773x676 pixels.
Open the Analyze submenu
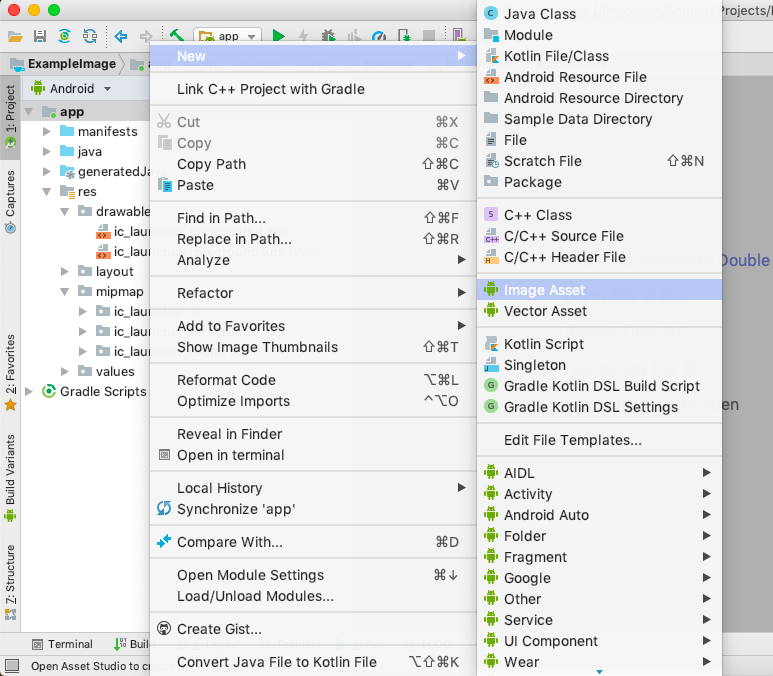pos(313,260)
